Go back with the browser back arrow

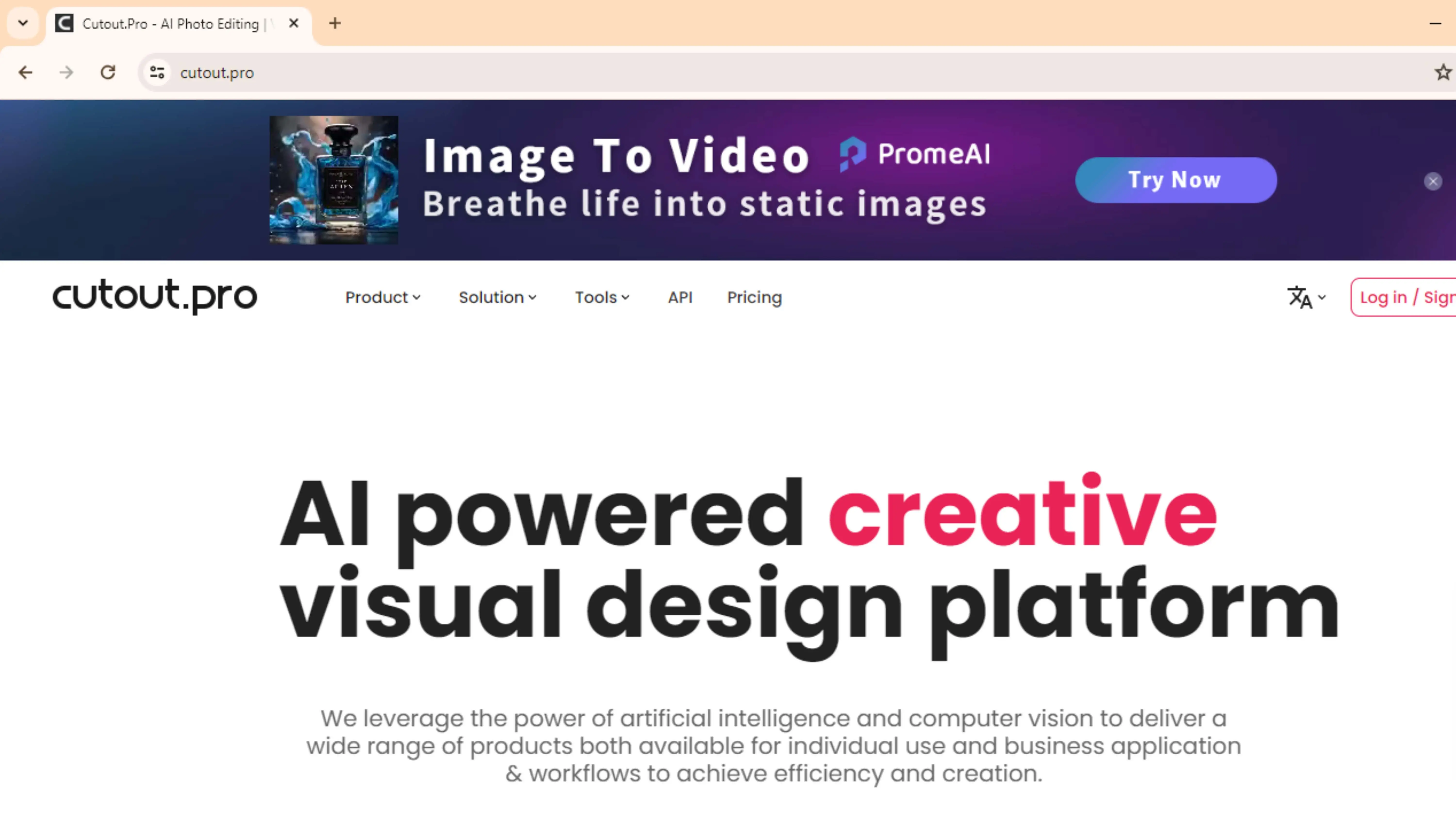(x=25, y=72)
